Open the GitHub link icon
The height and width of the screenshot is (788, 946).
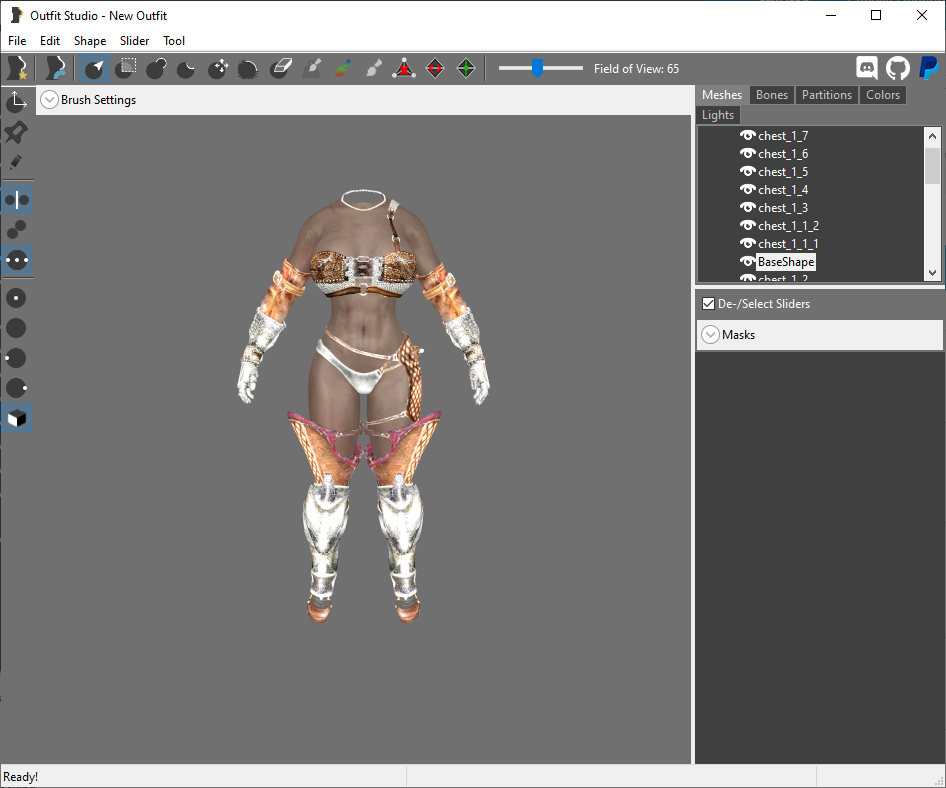[x=898, y=68]
